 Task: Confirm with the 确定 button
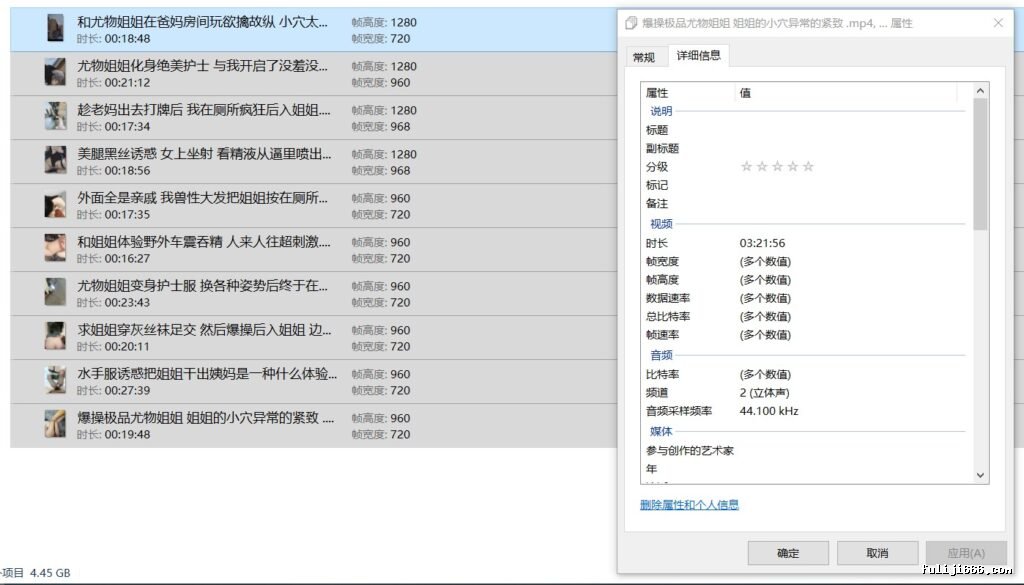point(788,553)
